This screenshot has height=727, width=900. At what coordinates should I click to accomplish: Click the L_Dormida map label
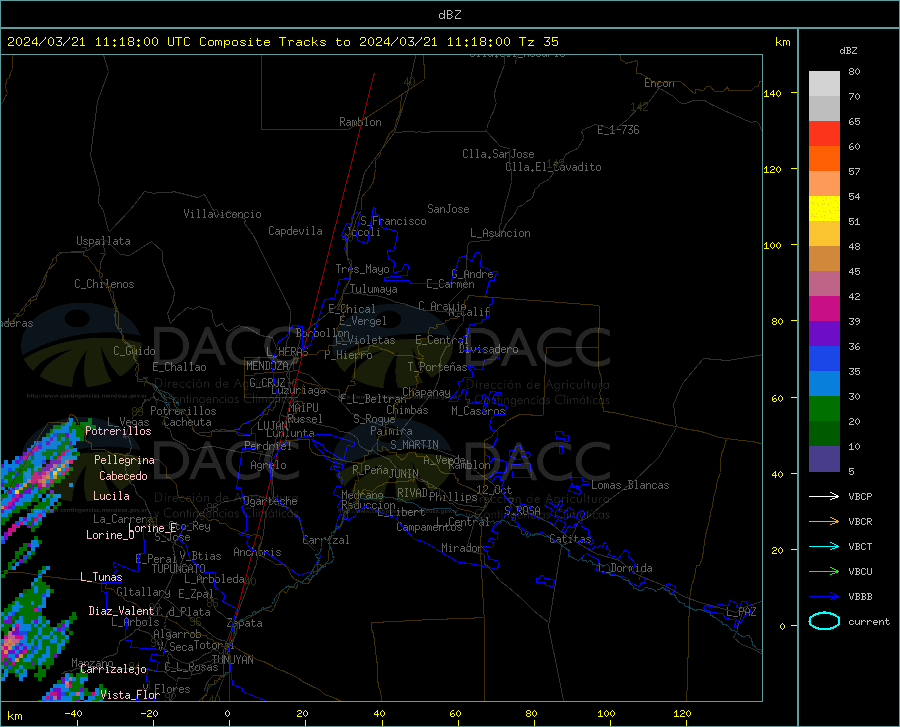pyautogui.click(x=623, y=568)
